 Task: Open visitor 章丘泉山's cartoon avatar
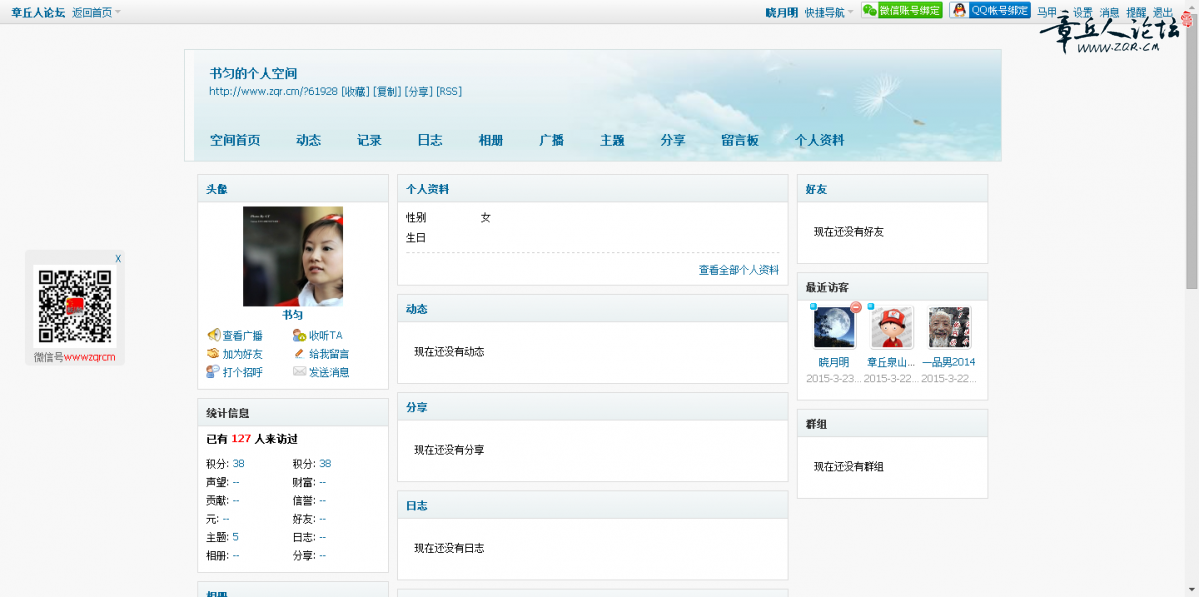click(892, 327)
